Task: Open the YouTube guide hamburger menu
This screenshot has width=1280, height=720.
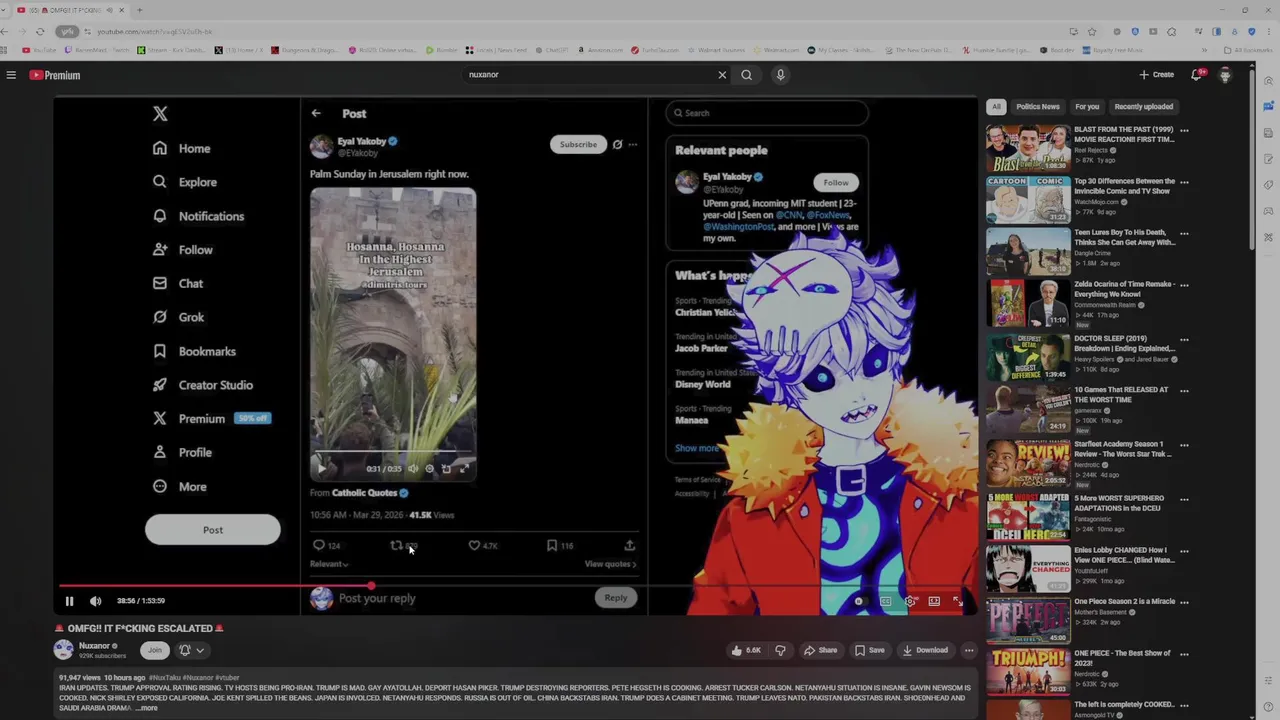Action: point(11,75)
